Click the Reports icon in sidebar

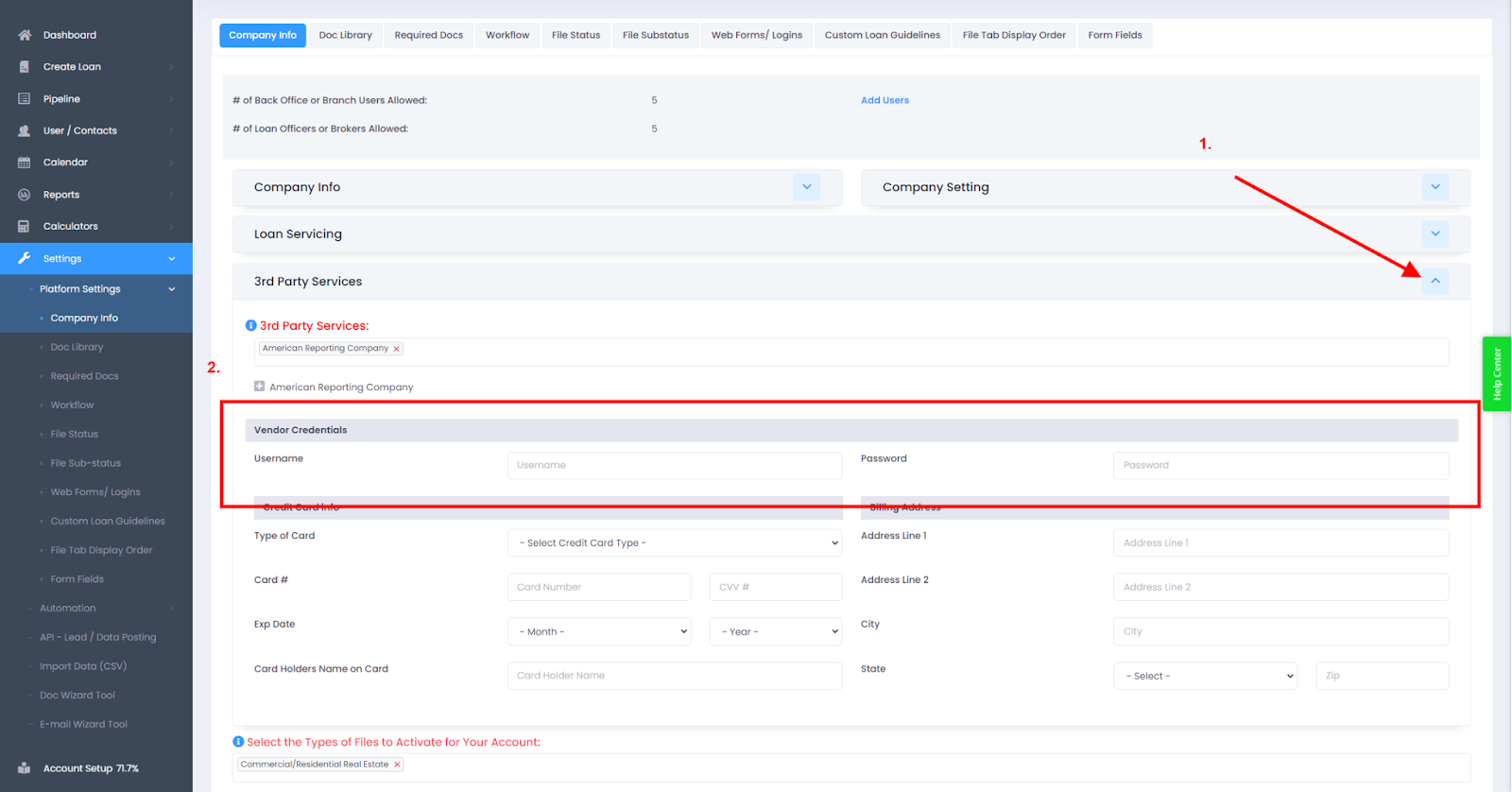(x=25, y=195)
